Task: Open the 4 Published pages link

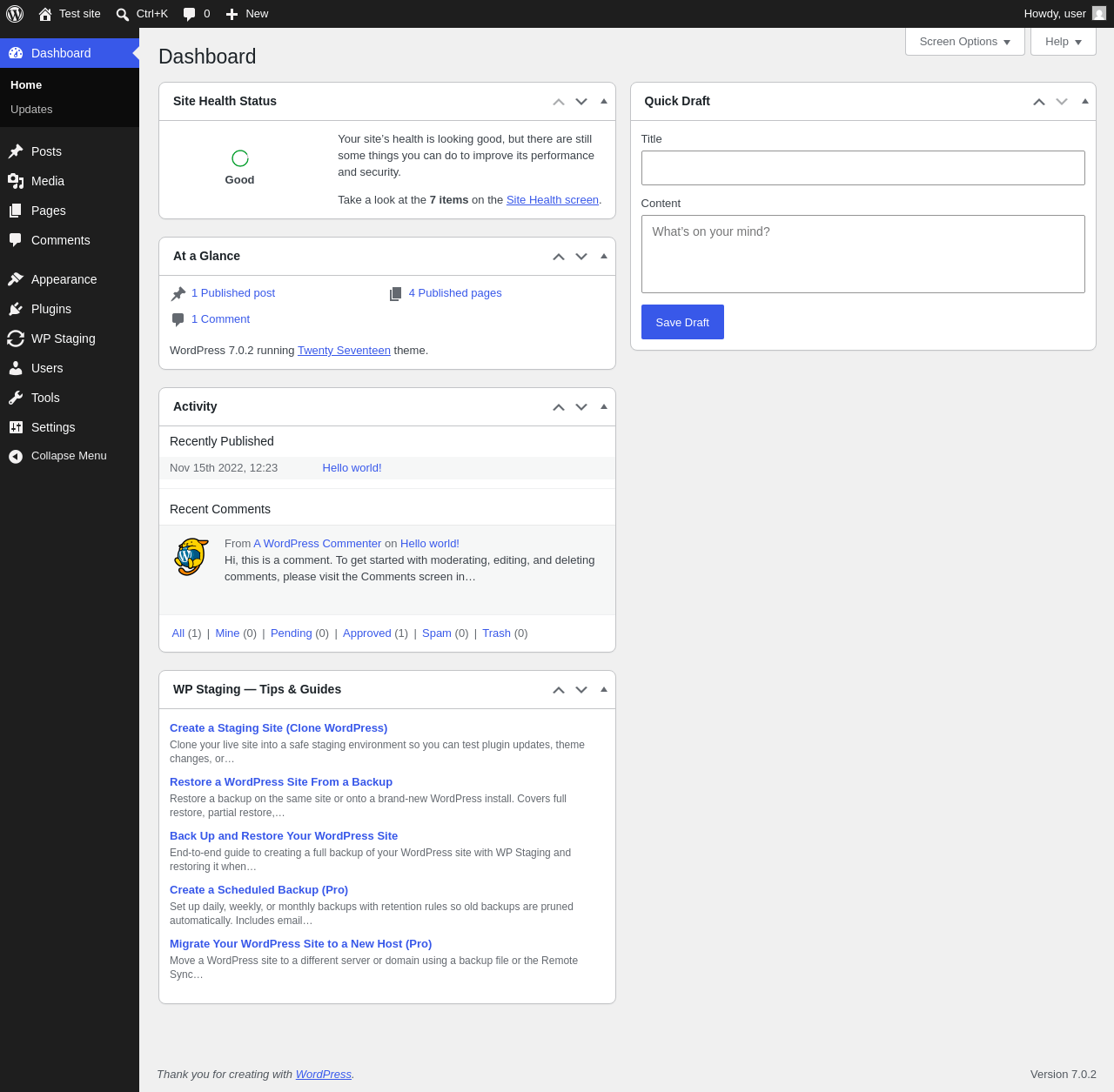Action: [455, 293]
